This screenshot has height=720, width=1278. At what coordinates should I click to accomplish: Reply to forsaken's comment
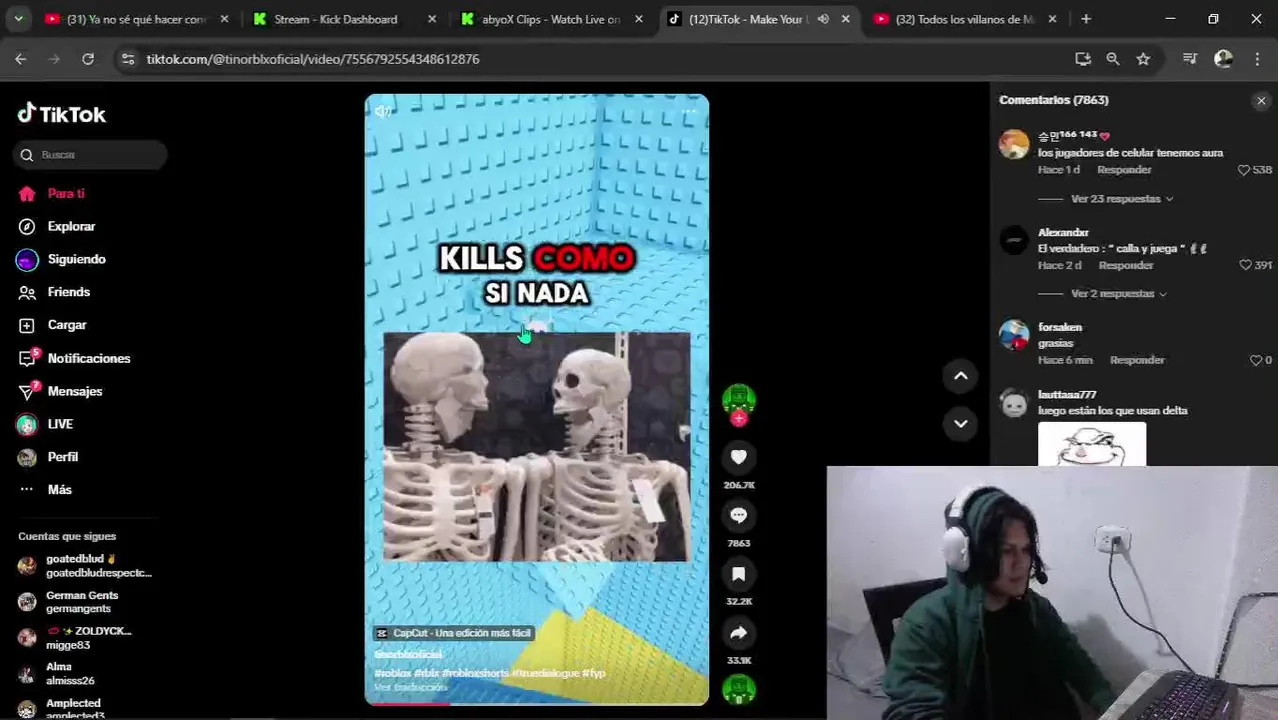(x=1137, y=360)
